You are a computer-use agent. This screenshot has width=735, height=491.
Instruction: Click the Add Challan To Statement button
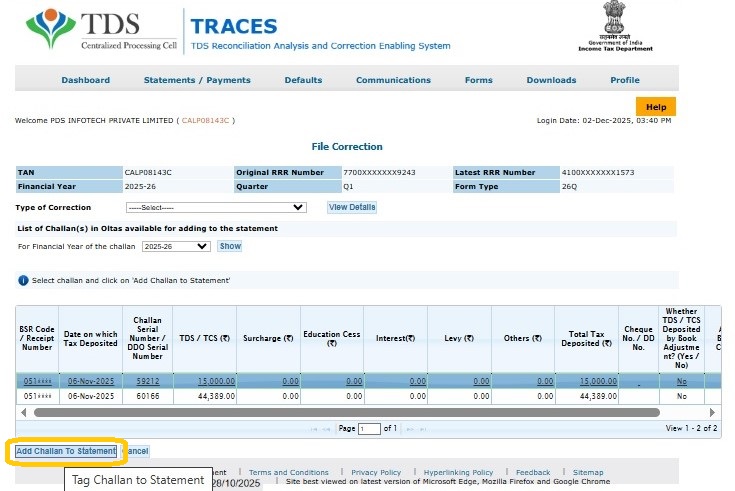(x=66, y=451)
